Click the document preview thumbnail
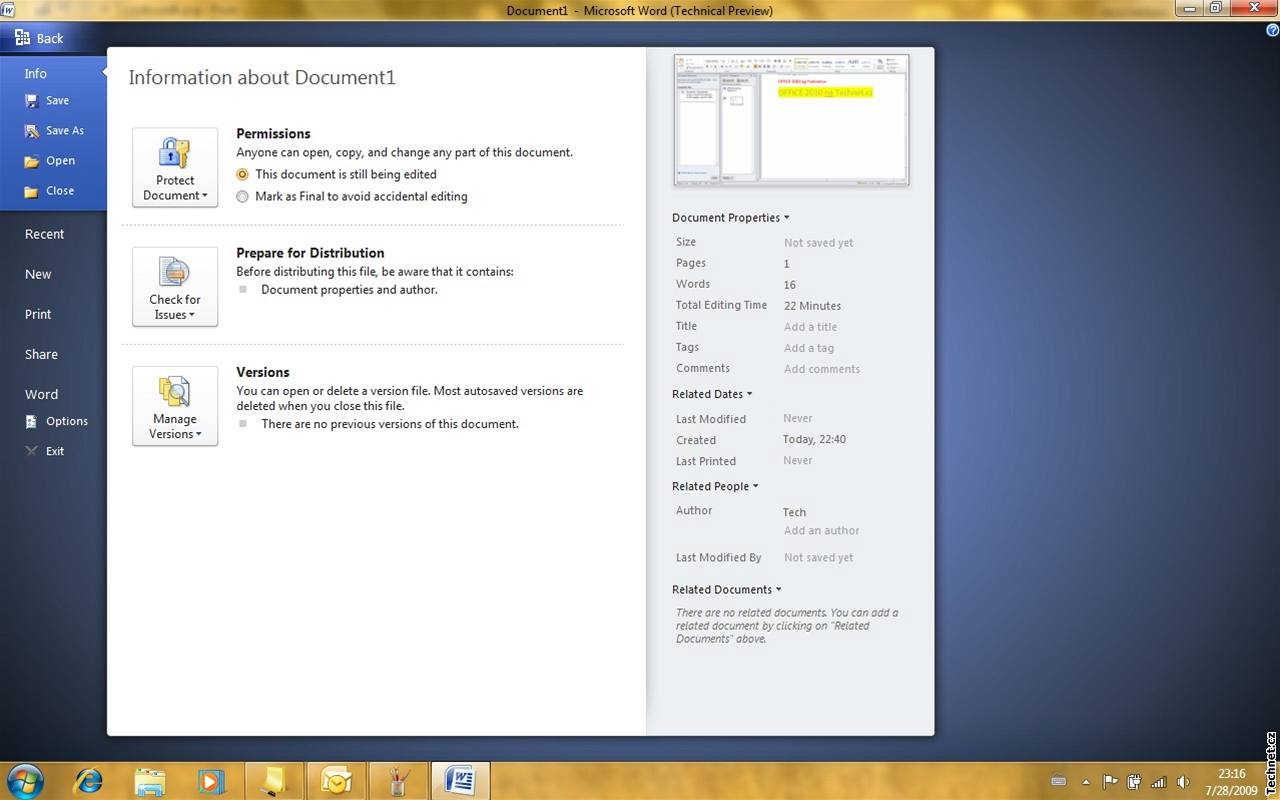 (x=791, y=120)
